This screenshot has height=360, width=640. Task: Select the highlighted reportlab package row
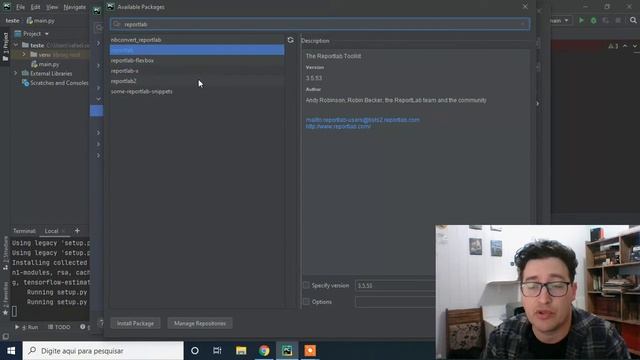pyautogui.click(x=197, y=50)
